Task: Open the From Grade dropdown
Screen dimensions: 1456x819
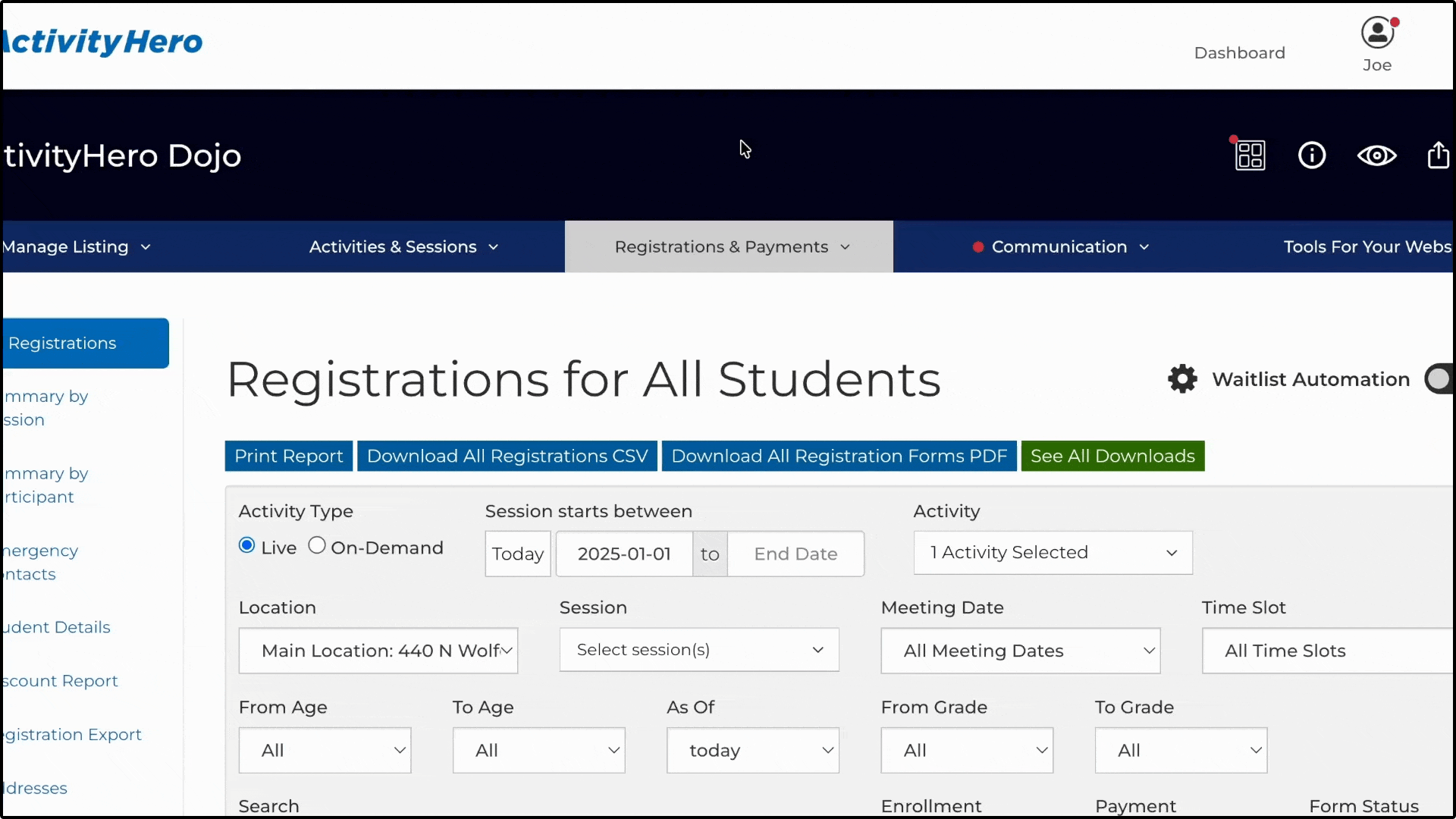Action: coord(967,751)
